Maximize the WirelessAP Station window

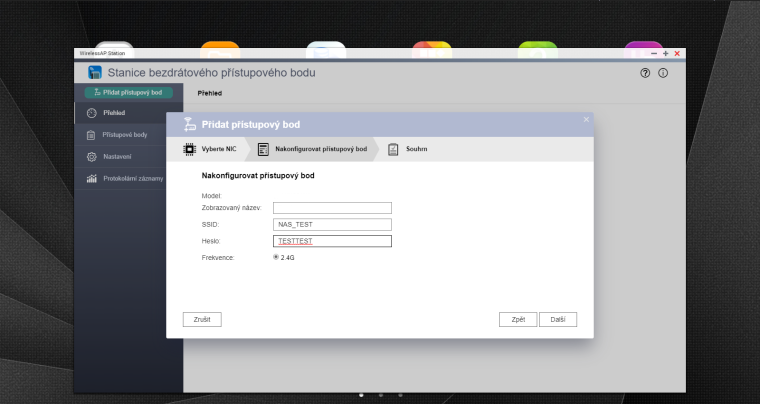(x=665, y=54)
